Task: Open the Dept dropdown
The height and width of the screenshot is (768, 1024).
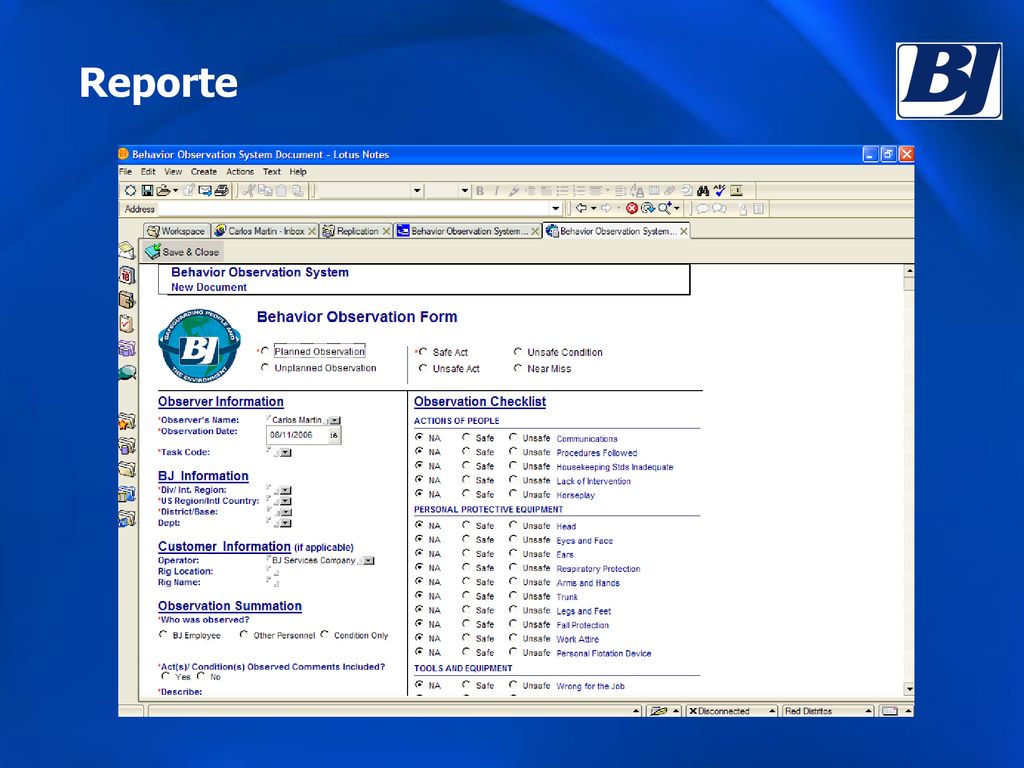Action: coord(286,523)
